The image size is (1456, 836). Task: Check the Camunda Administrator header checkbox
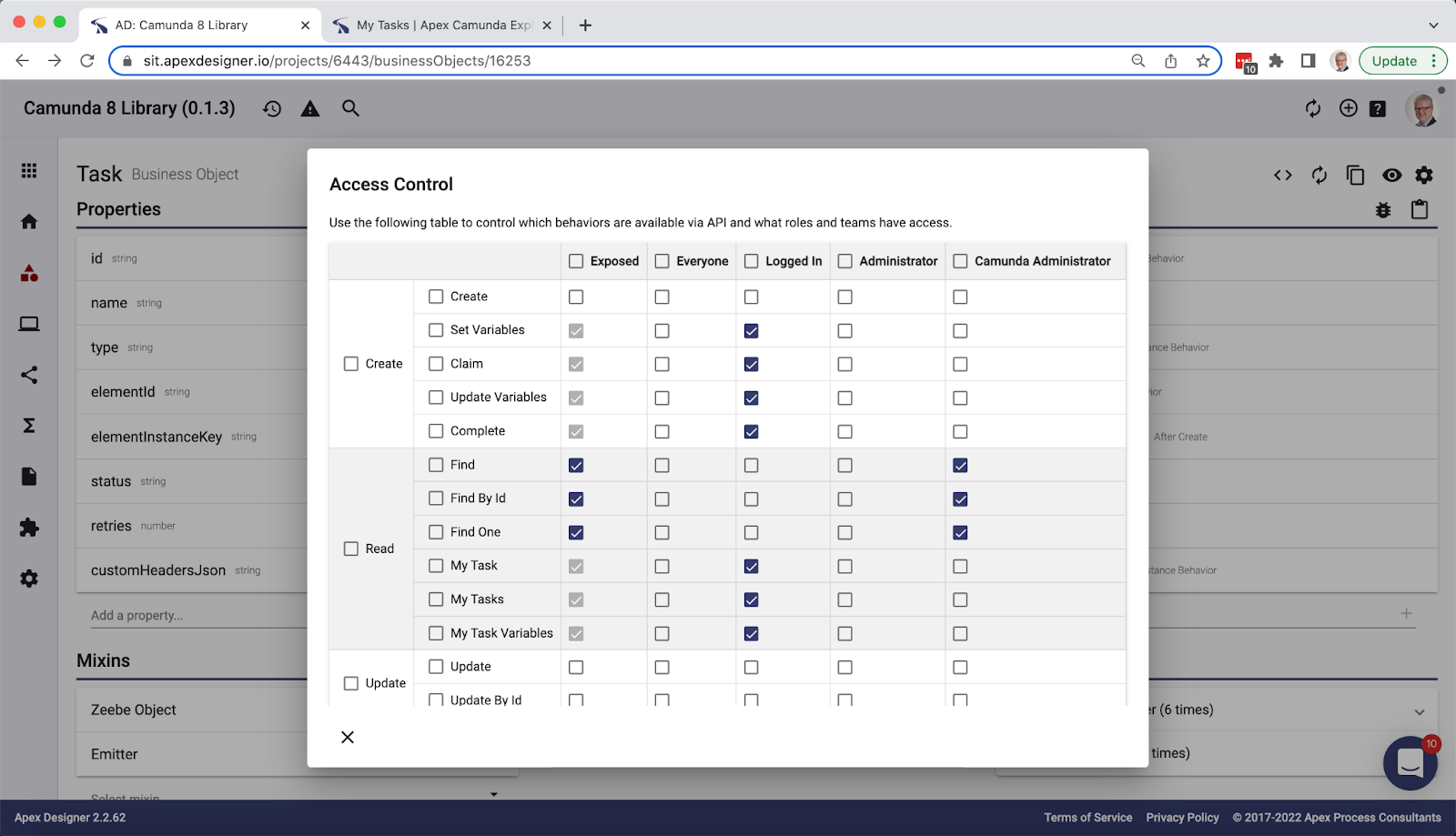pos(960,261)
